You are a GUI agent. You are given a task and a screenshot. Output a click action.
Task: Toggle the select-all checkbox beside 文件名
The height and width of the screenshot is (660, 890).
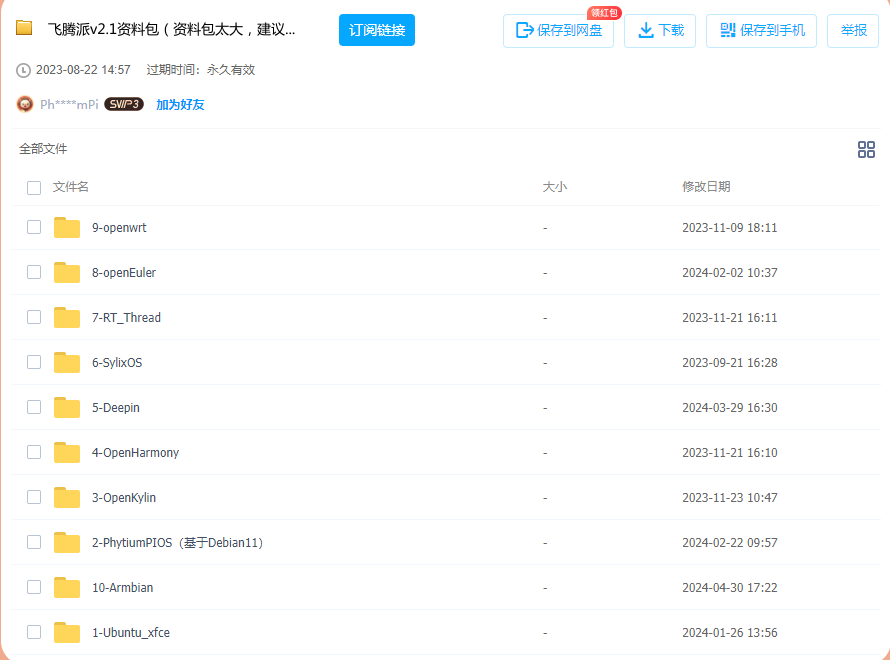[x=34, y=187]
